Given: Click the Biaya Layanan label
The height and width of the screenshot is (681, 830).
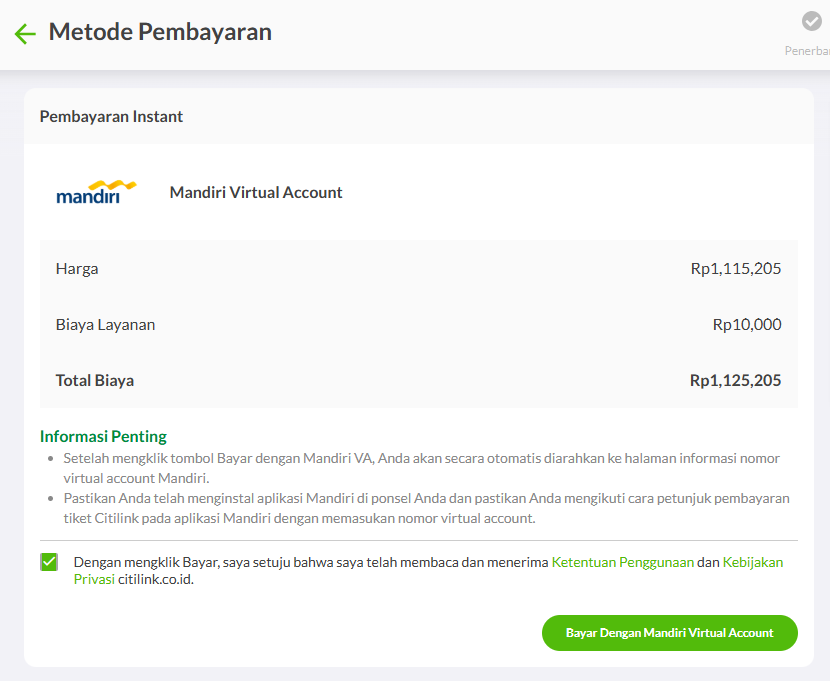Looking at the screenshot, I should pos(105,324).
